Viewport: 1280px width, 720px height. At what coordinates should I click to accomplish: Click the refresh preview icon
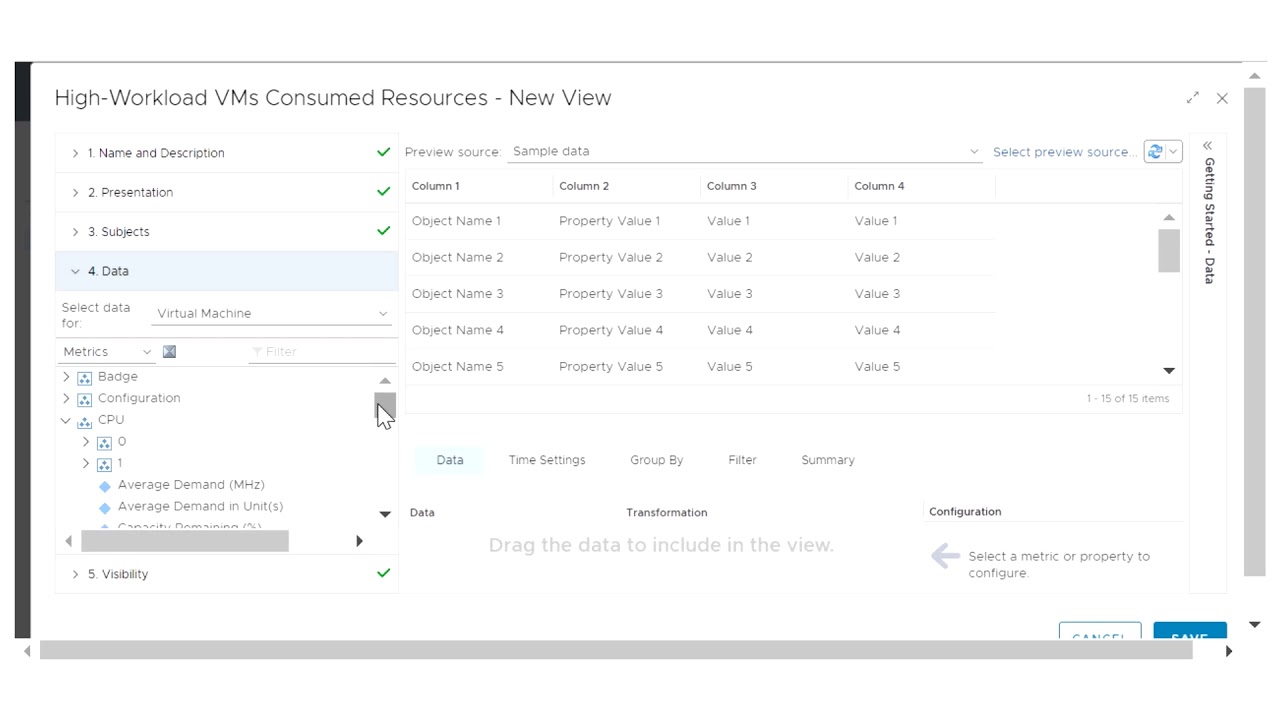[1155, 152]
